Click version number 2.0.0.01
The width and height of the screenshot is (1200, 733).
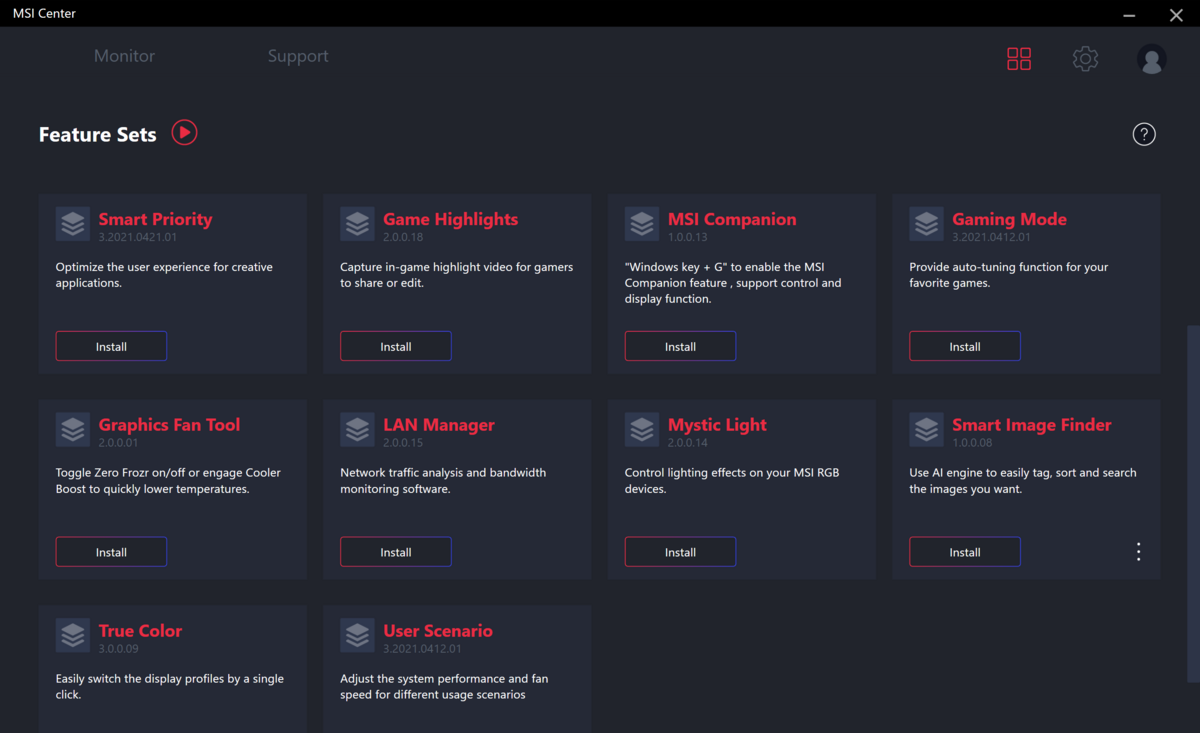coord(118,443)
